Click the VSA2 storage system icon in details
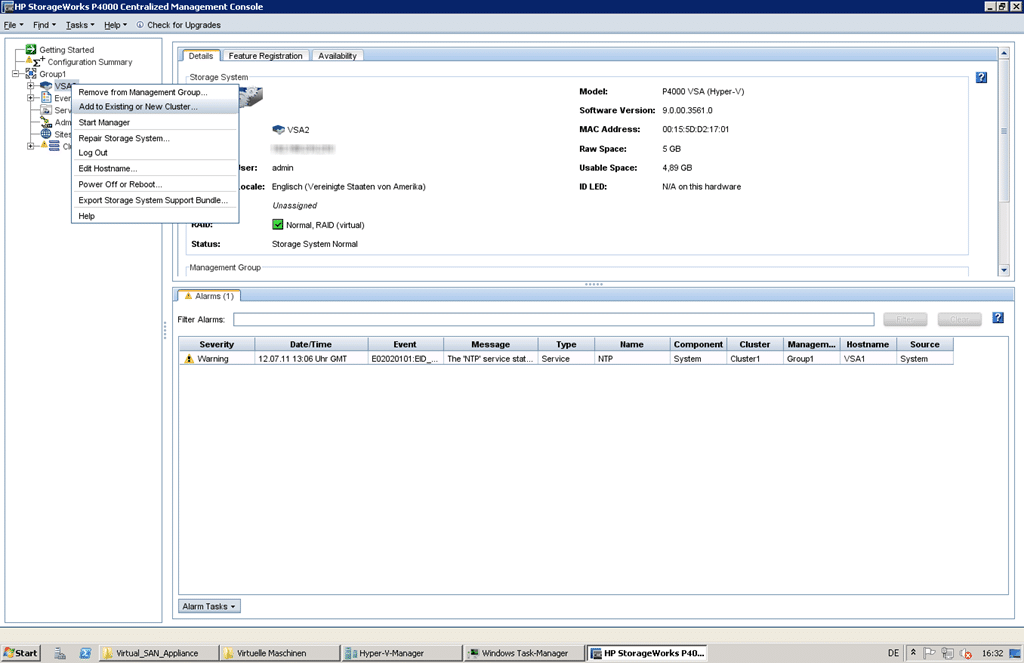 click(278, 129)
